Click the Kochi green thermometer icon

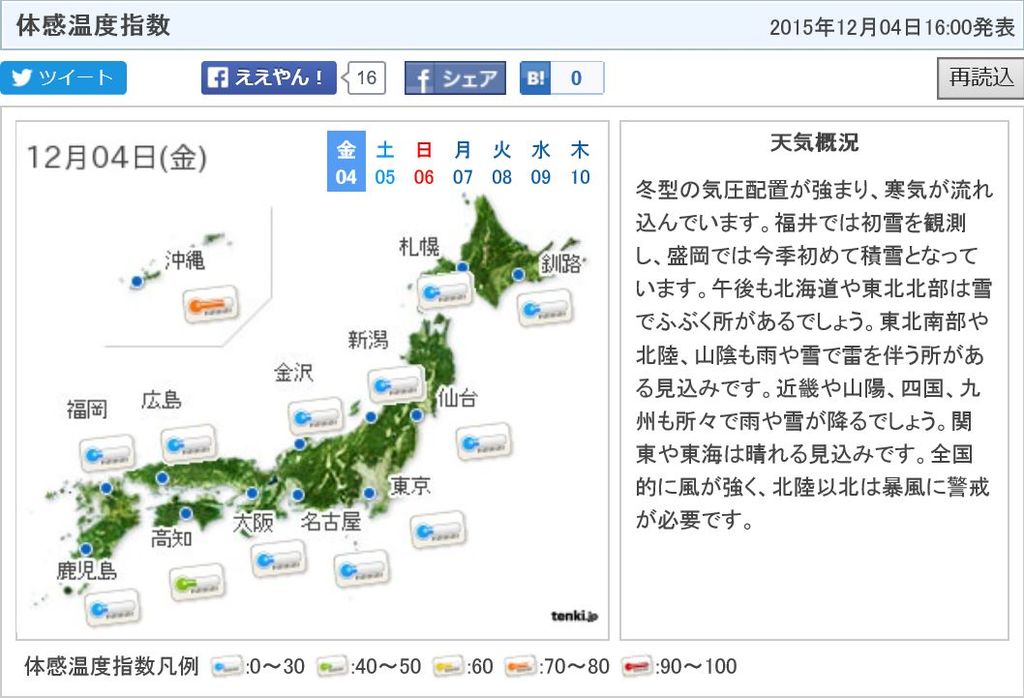[x=197, y=581]
